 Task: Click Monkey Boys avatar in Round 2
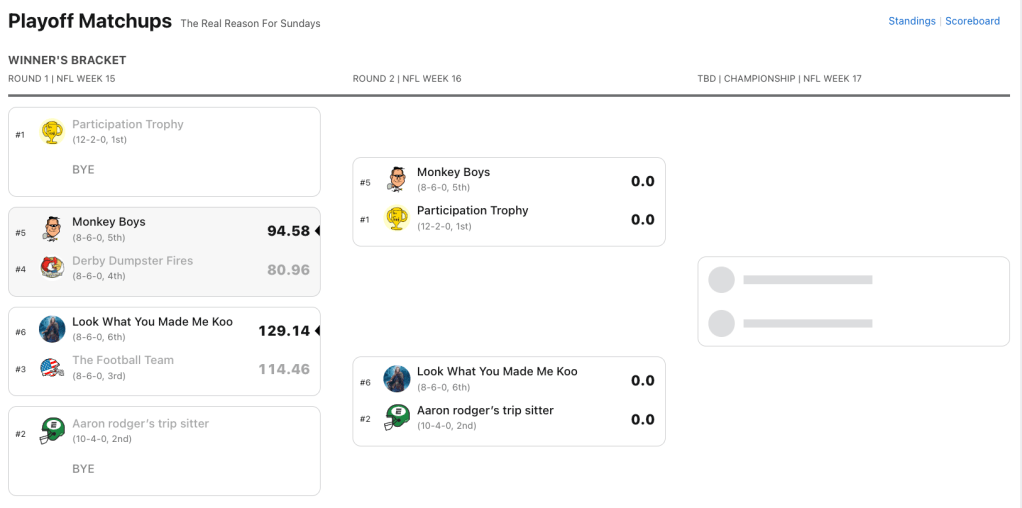(x=397, y=179)
